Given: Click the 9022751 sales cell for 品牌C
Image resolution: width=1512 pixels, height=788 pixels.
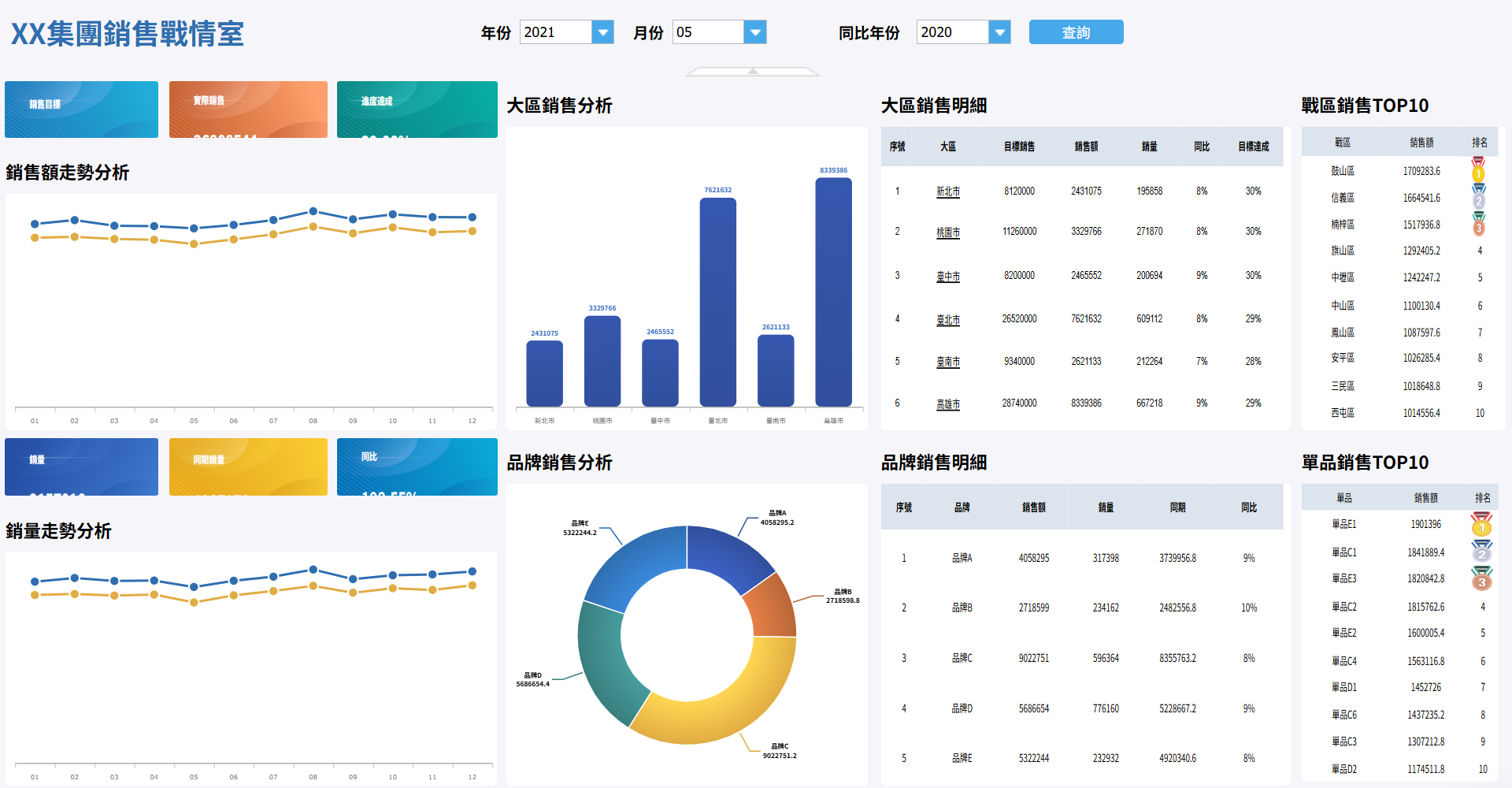Looking at the screenshot, I should (1034, 658).
